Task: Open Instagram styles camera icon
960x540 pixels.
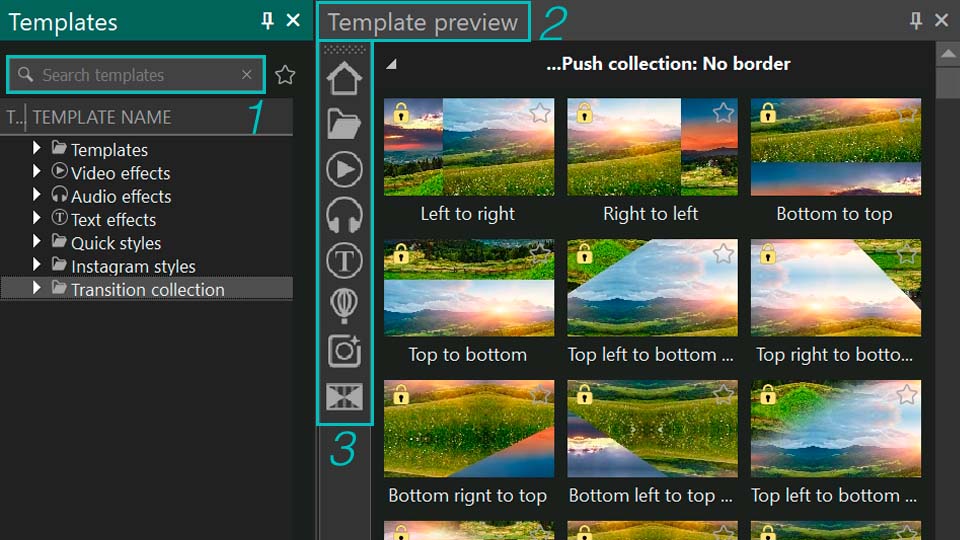Action: tap(344, 351)
